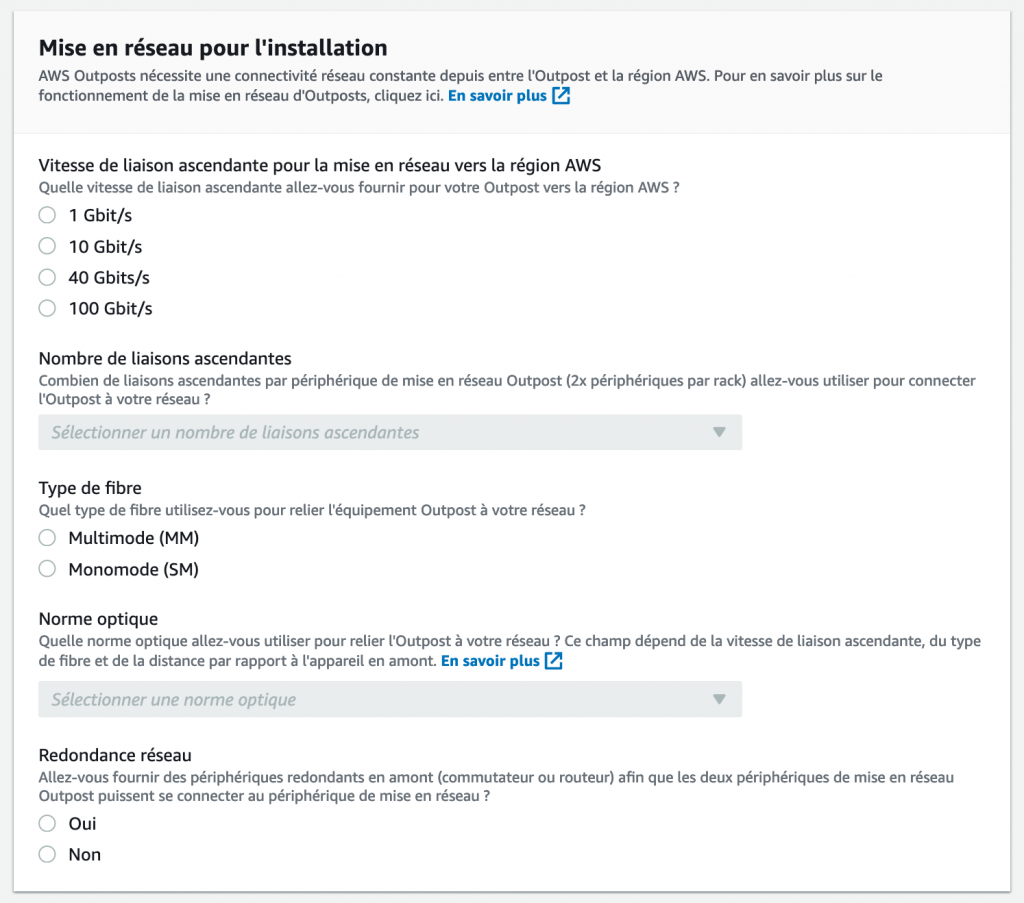Click the 'Type de fibre' section label

click(x=90, y=488)
